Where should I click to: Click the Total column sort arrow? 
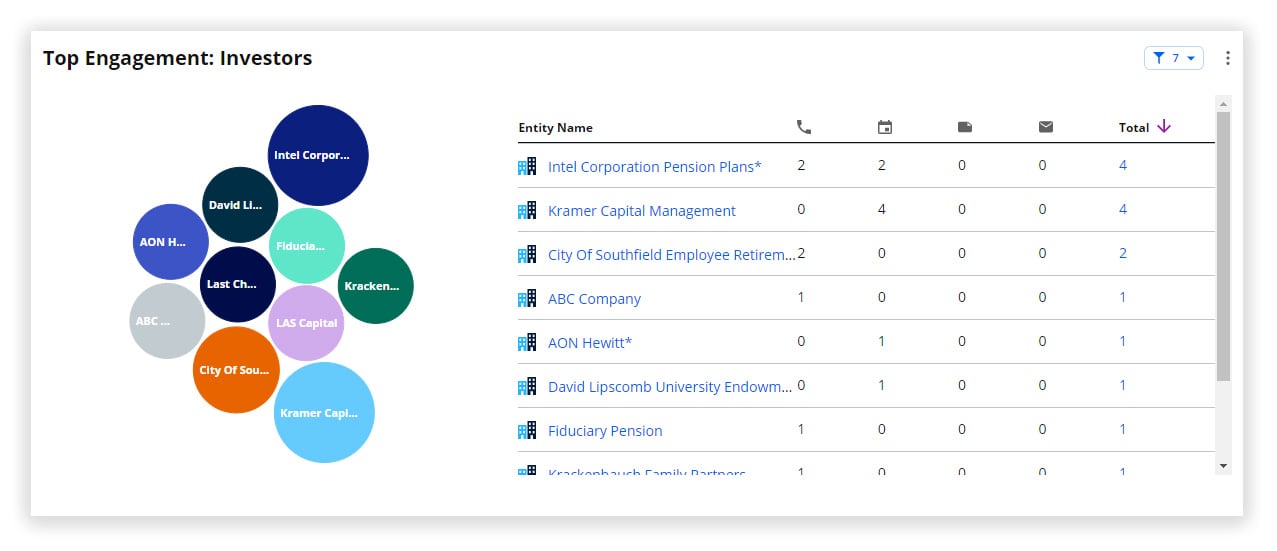(1163, 126)
